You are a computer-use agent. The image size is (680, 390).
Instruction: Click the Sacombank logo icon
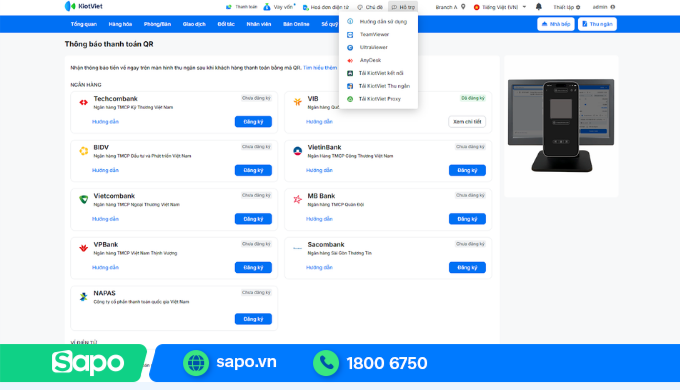coord(298,248)
